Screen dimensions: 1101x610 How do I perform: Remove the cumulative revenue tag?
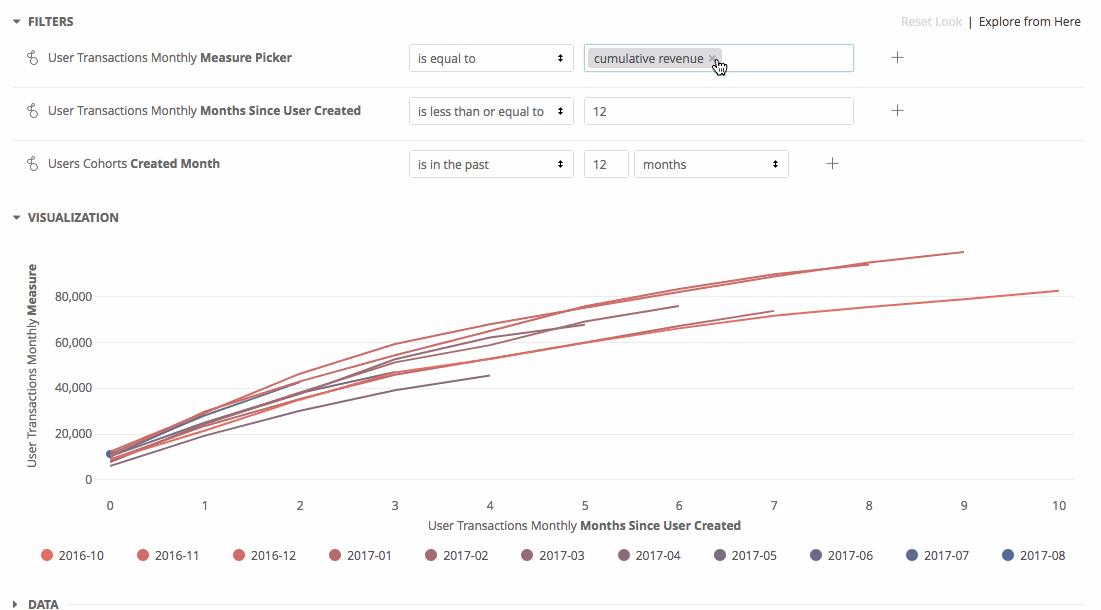point(712,58)
